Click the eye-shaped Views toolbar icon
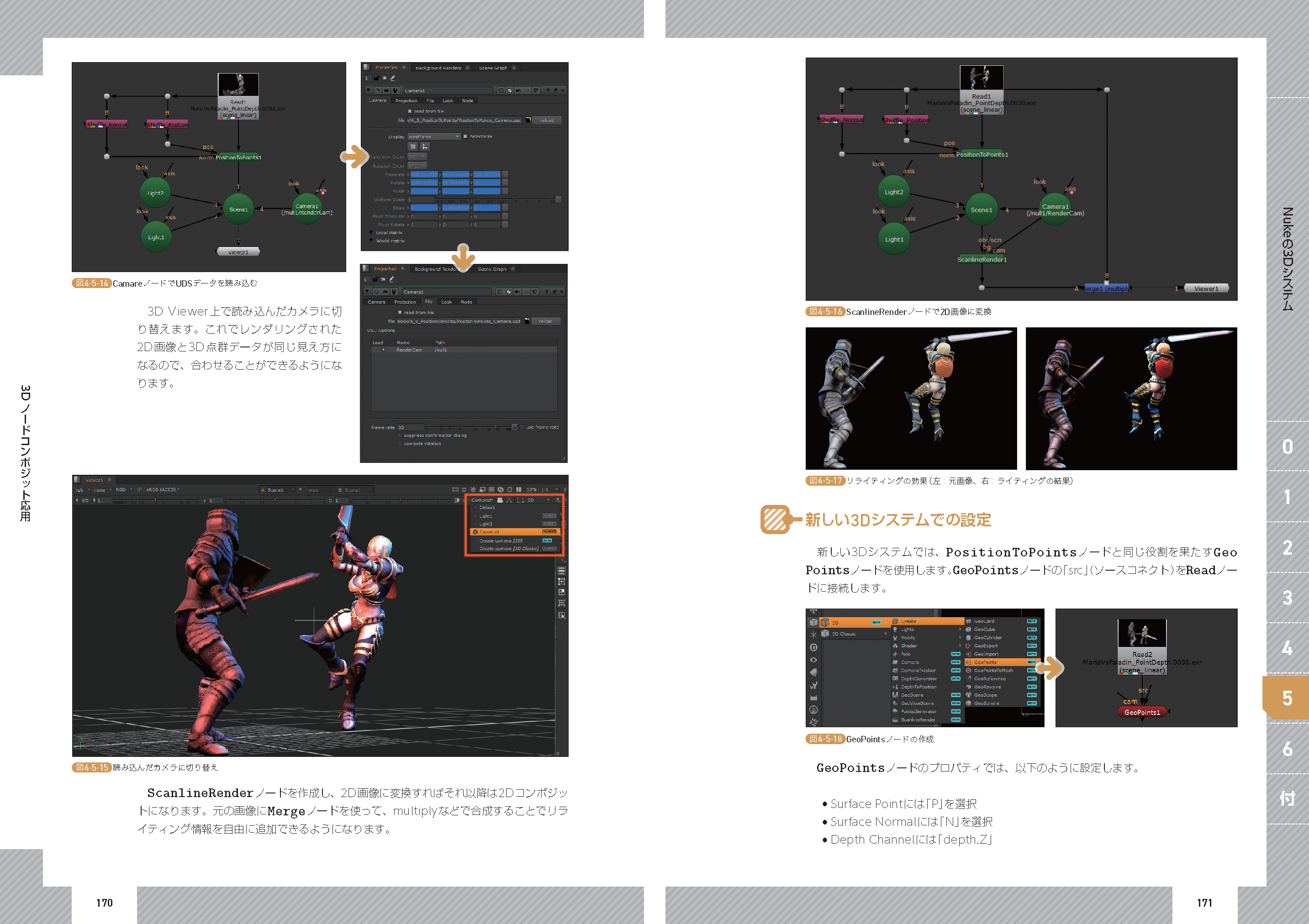1309x924 pixels. pyautogui.click(x=813, y=660)
